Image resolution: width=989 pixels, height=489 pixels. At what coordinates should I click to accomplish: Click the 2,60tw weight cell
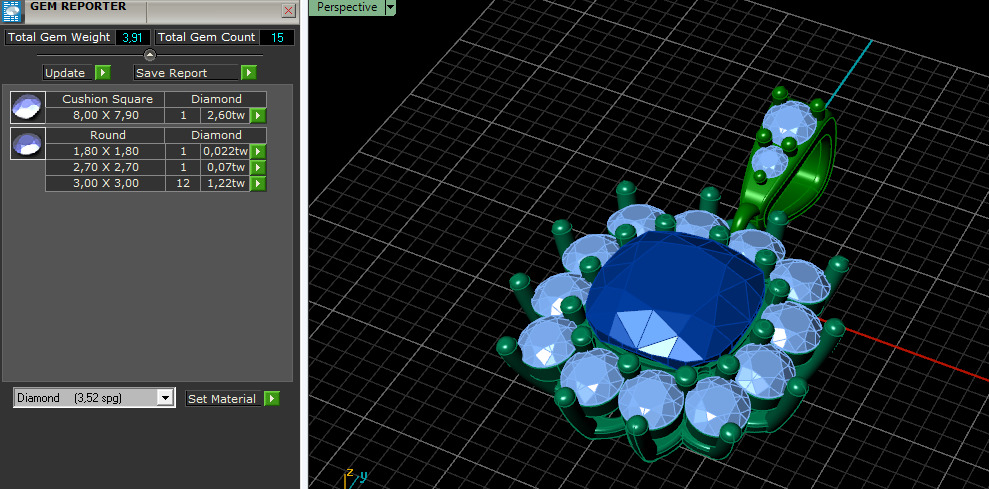tap(225, 115)
